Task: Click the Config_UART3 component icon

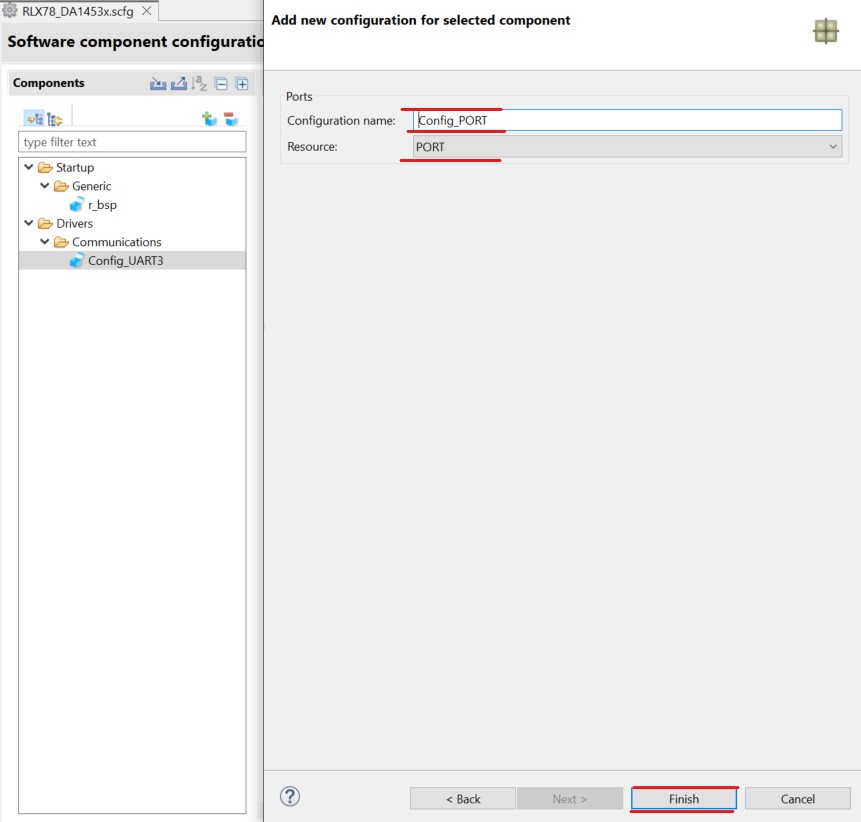Action: [x=77, y=260]
